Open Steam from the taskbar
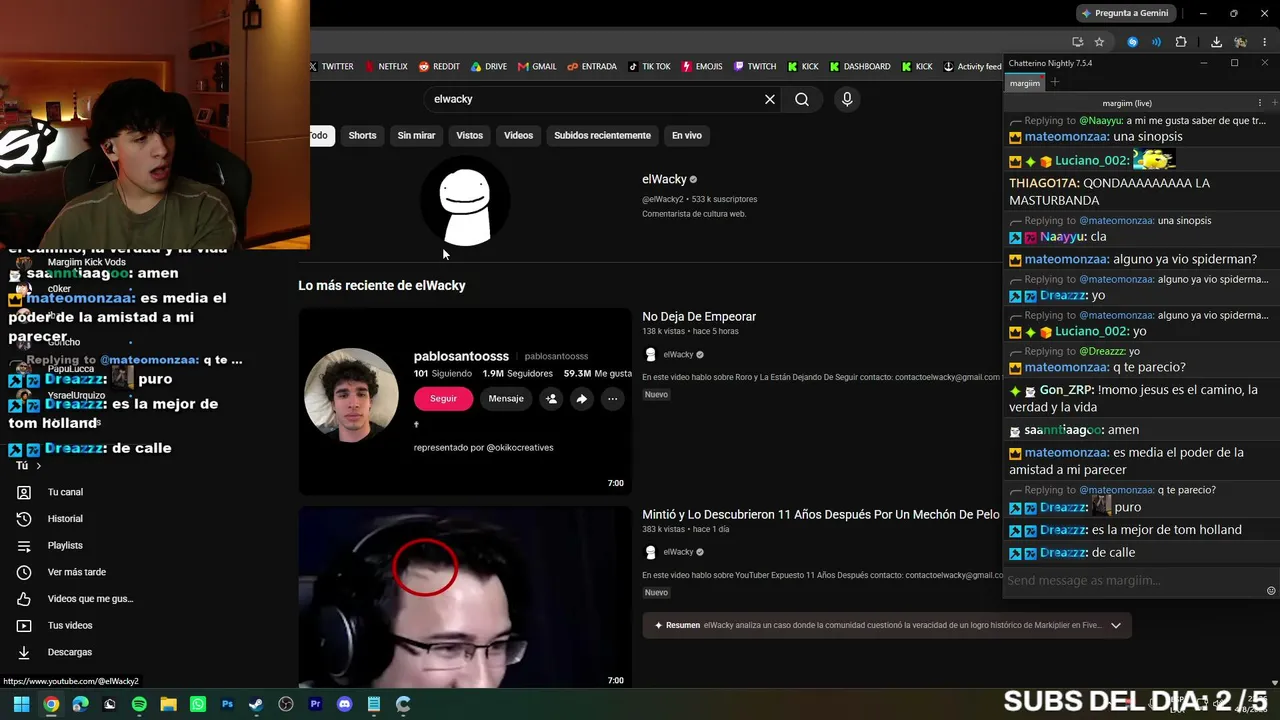1280x720 pixels. [256, 704]
